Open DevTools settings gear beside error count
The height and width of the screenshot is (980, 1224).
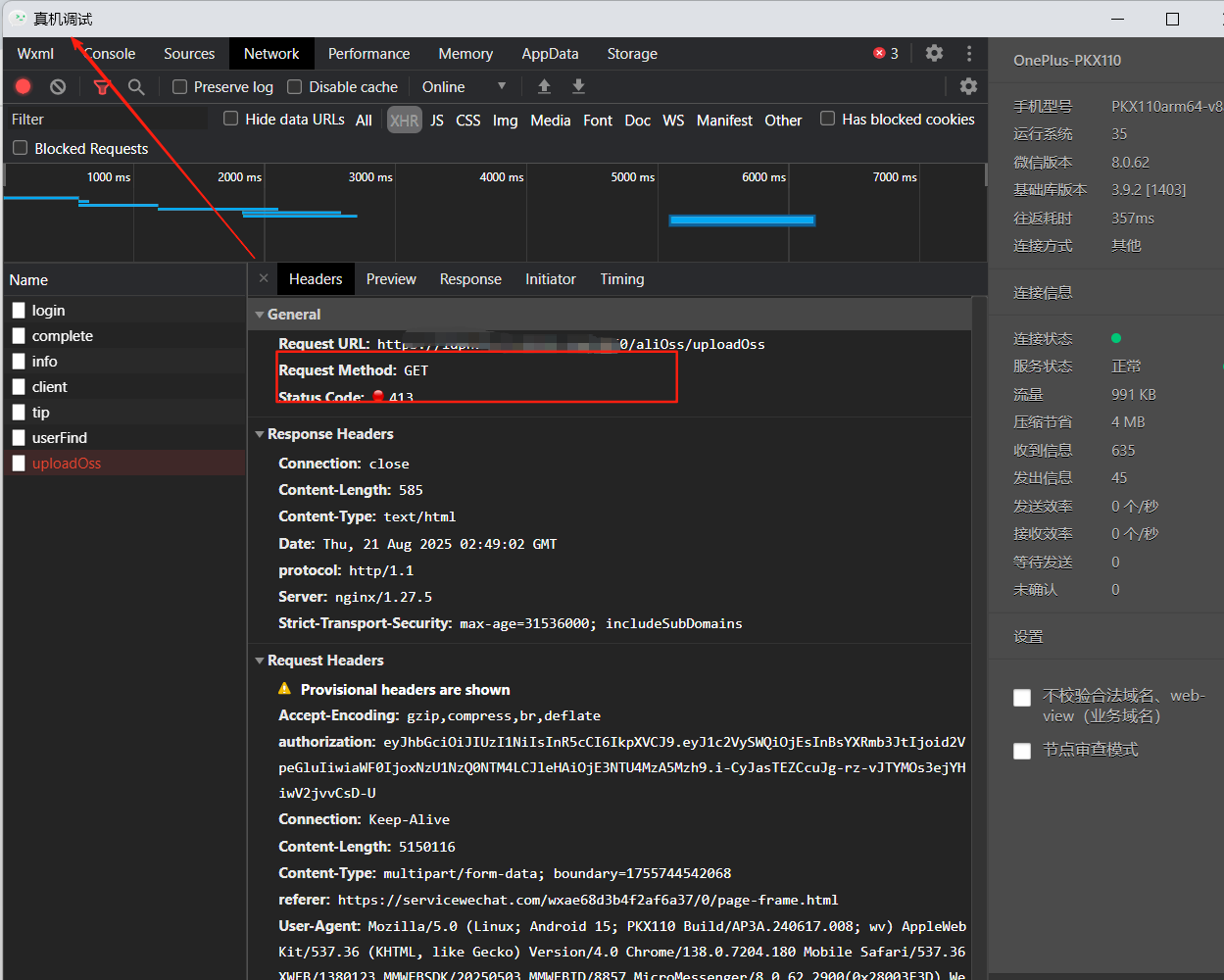click(x=934, y=53)
